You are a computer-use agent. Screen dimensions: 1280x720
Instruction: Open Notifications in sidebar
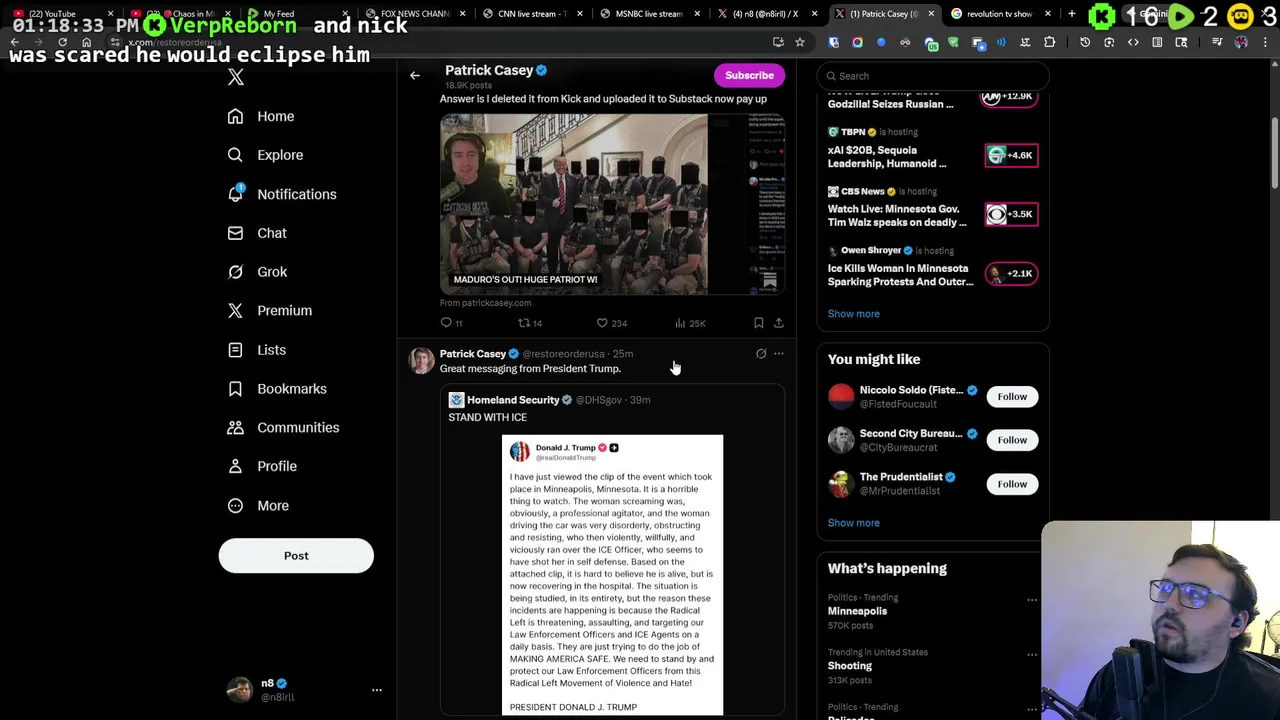click(282, 194)
